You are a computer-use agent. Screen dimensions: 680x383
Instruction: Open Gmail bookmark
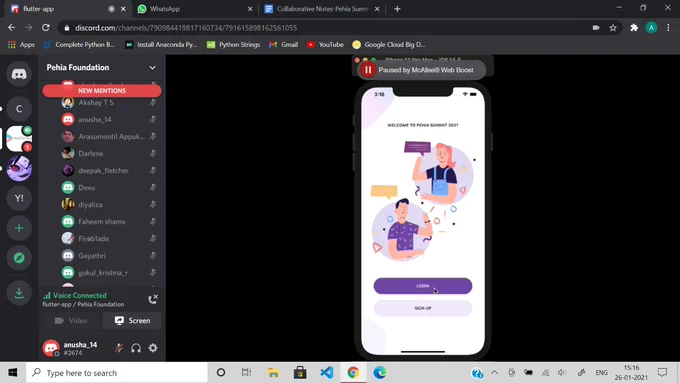[283, 45]
